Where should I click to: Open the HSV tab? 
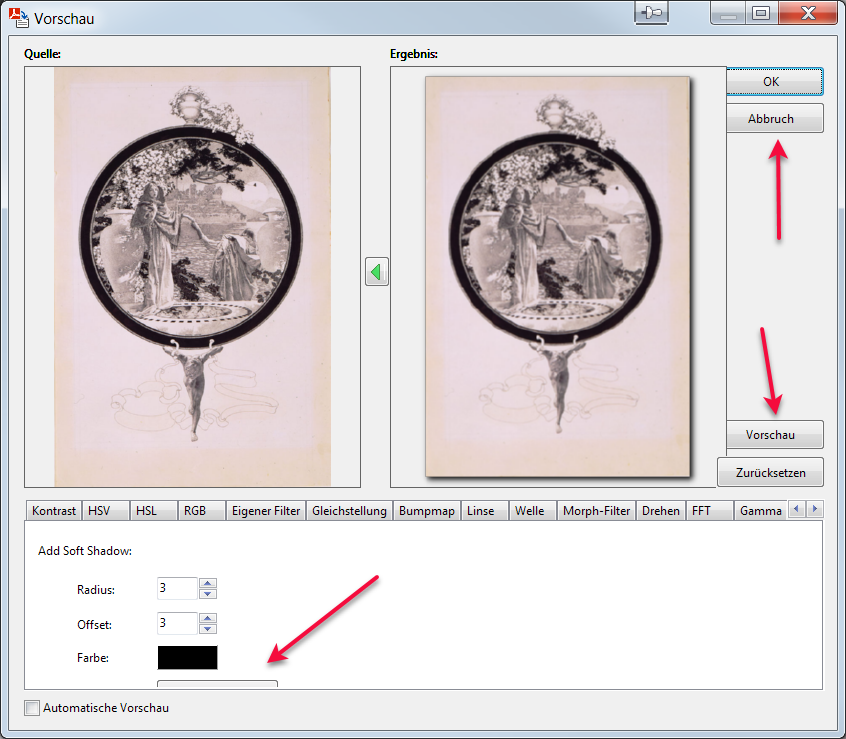[x=105, y=510]
